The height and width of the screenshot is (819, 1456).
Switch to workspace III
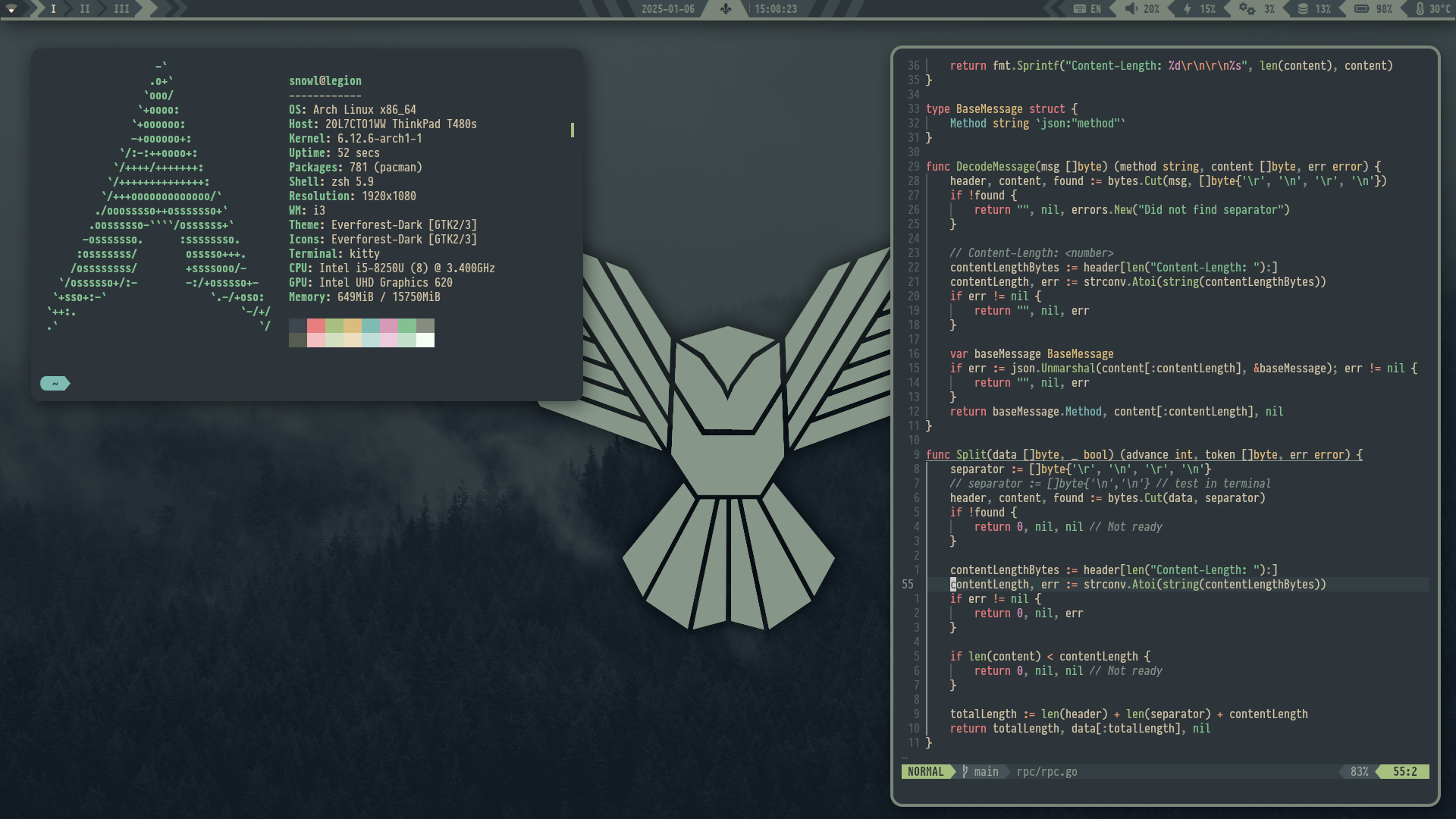click(x=121, y=9)
